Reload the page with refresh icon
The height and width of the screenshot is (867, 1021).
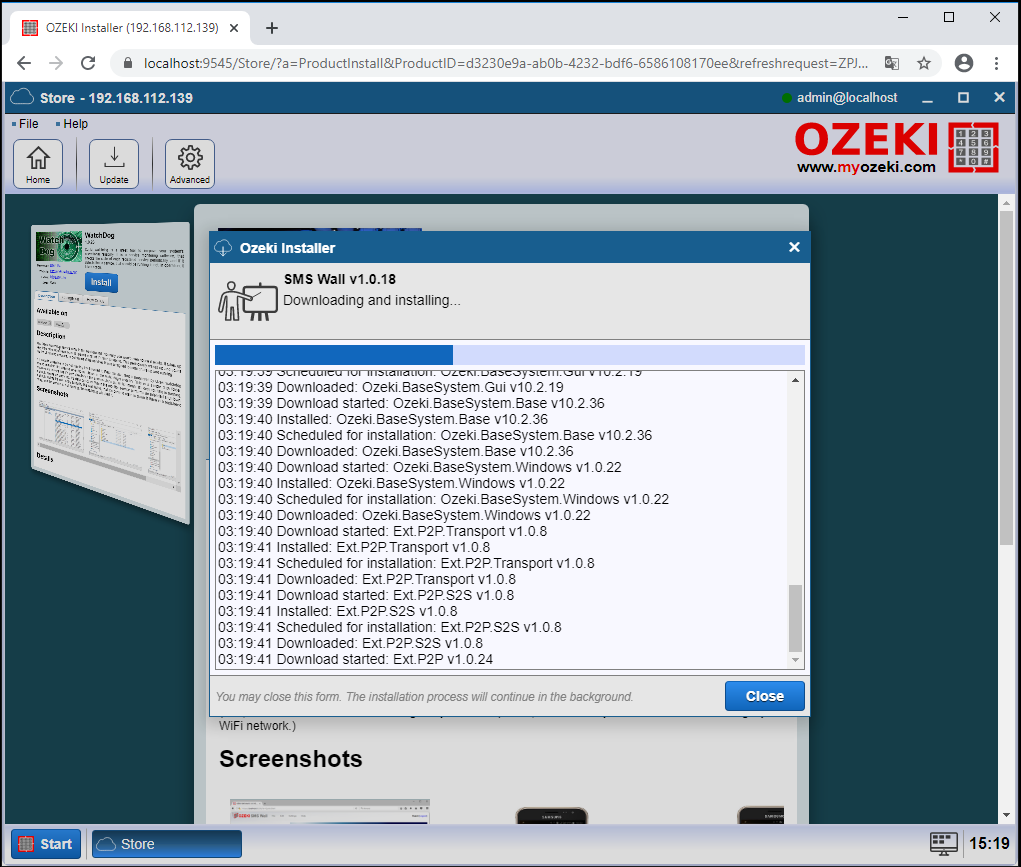pos(88,63)
